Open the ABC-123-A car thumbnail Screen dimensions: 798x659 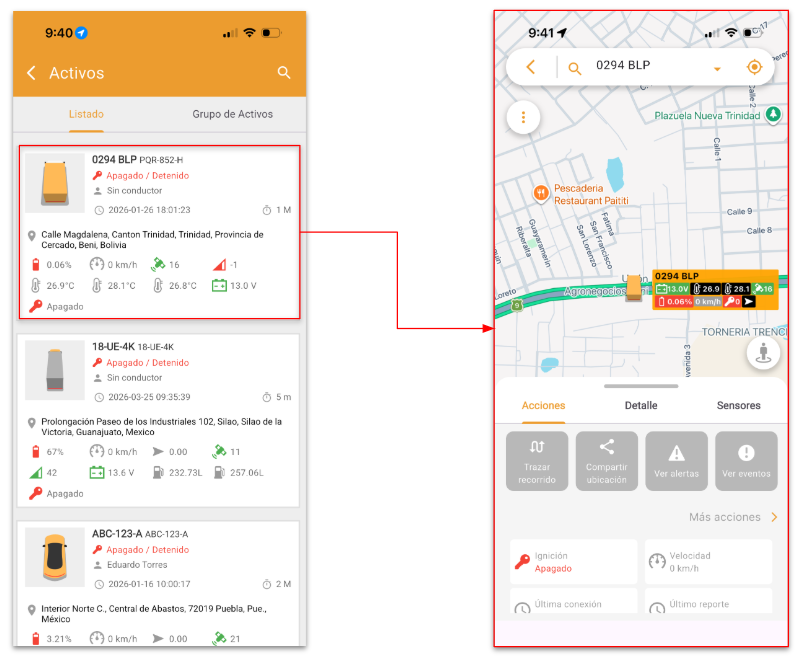(55, 557)
